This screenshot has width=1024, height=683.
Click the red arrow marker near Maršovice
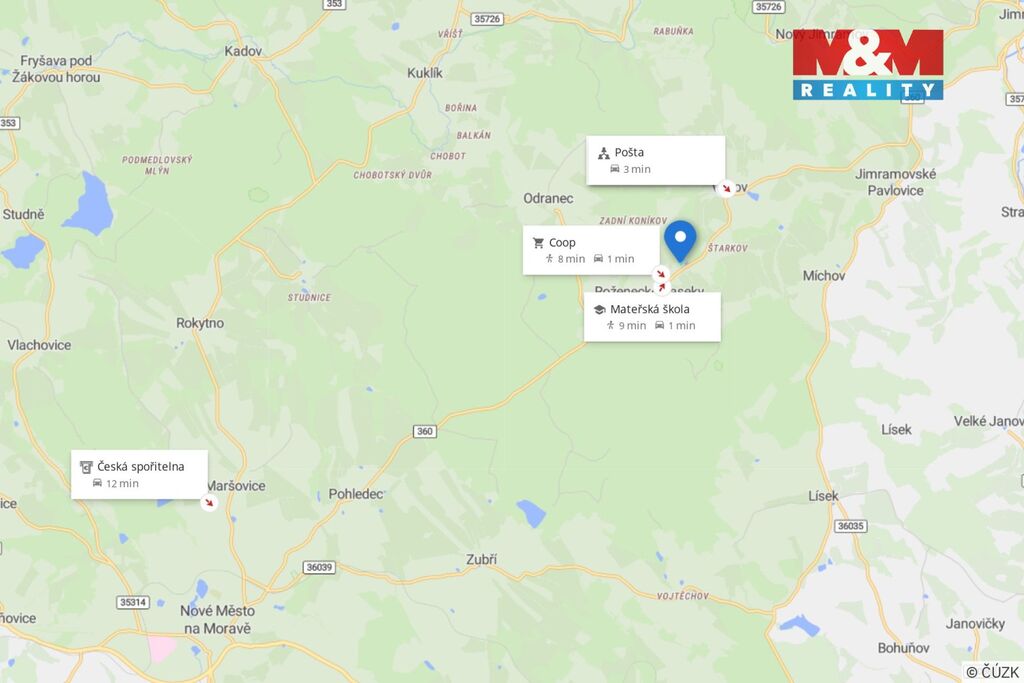(209, 502)
